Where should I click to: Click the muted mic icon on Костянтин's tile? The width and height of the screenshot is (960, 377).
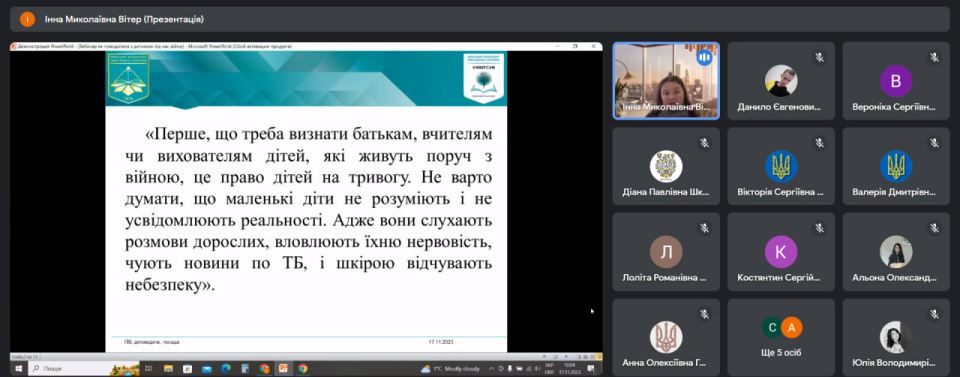(x=819, y=228)
